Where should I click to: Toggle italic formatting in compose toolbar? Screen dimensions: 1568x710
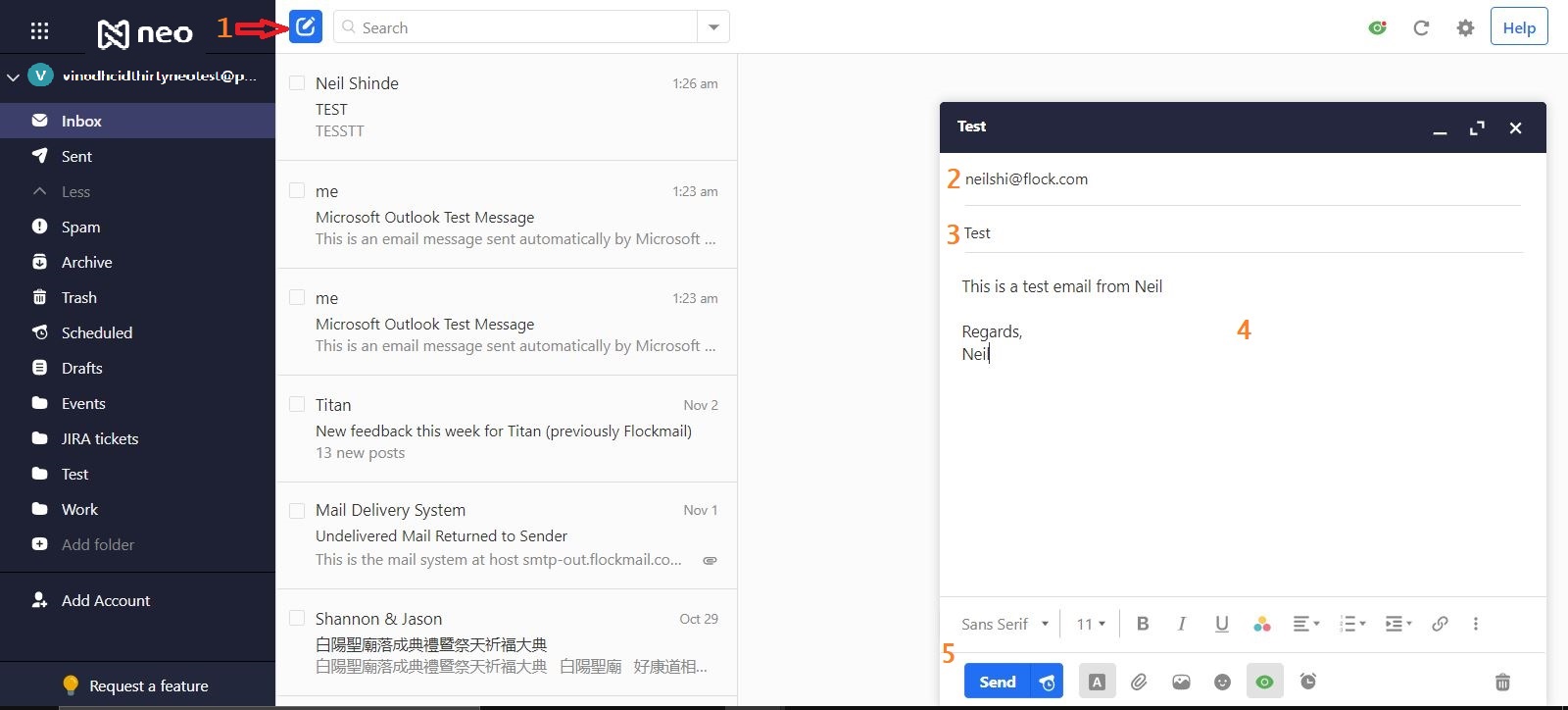[x=1182, y=624]
